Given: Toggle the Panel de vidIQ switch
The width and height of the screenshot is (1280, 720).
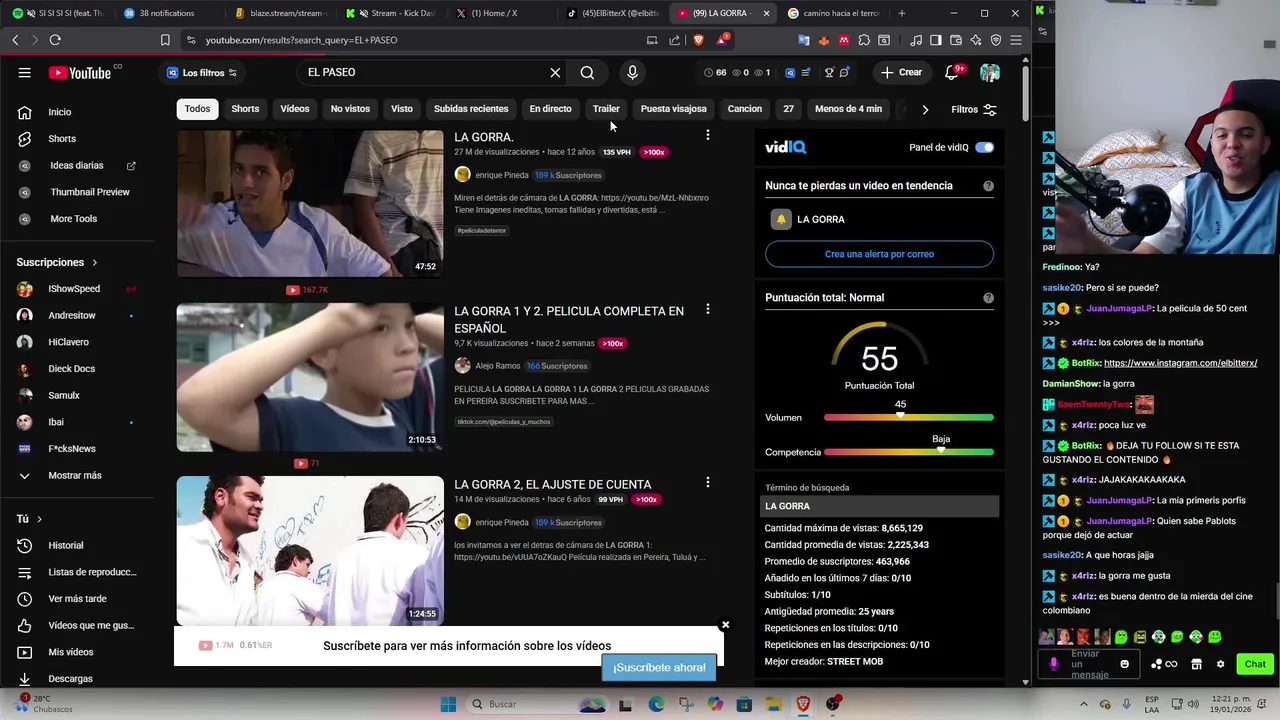Looking at the screenshot, I should [985, 147].
